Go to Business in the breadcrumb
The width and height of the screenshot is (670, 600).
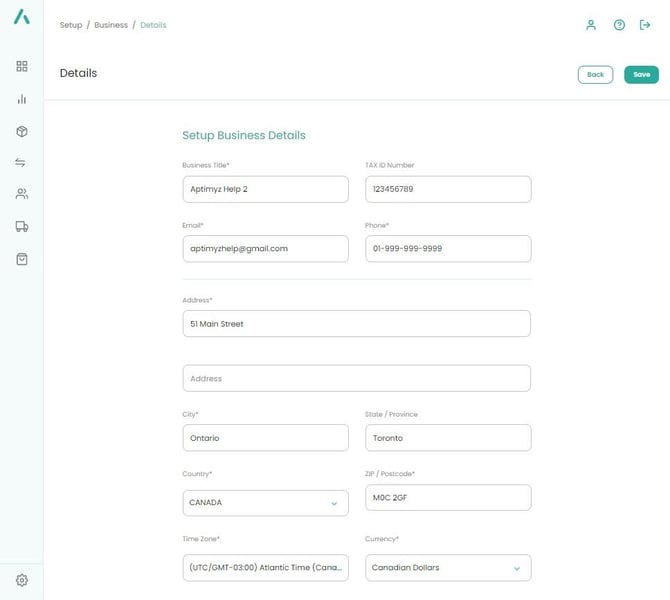tap(111, 25)
